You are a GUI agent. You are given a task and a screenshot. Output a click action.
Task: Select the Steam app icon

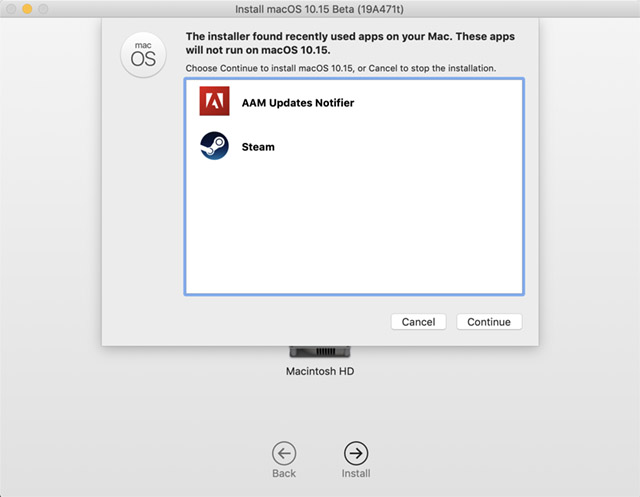coord(214,146)
